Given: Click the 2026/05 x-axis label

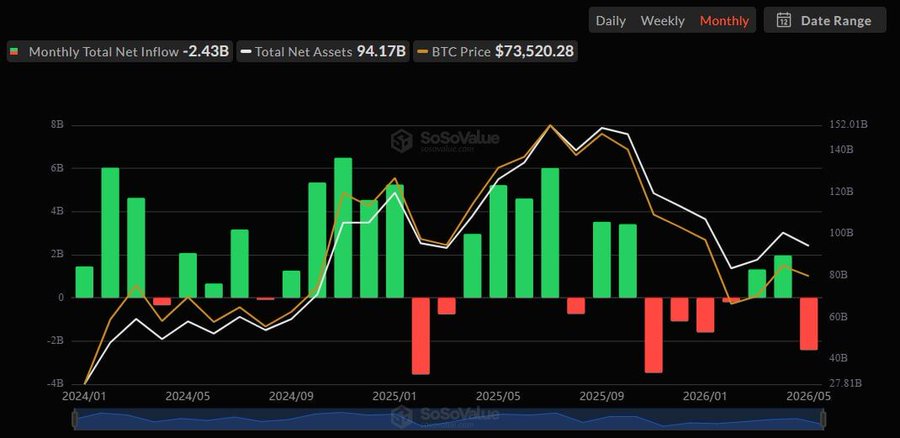Looking at the screenshot, I should (809, 397).
